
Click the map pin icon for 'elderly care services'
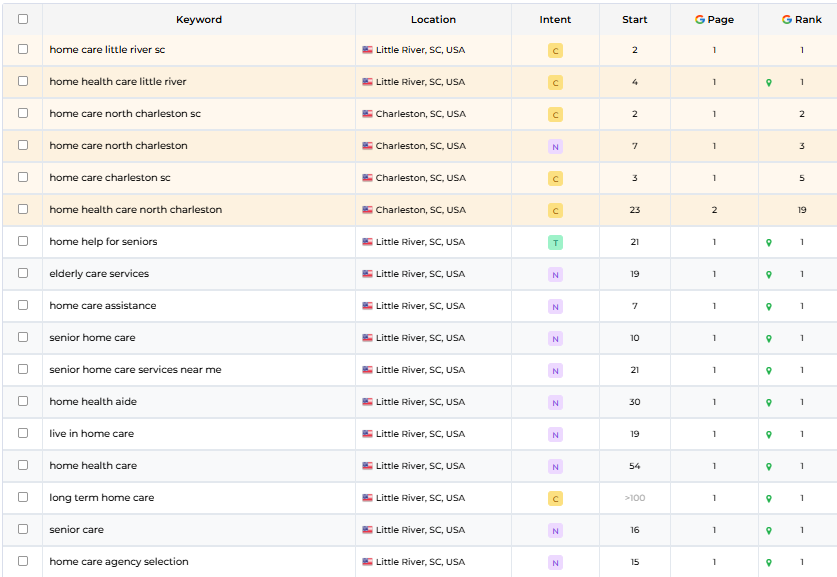[x=769, y=275]
